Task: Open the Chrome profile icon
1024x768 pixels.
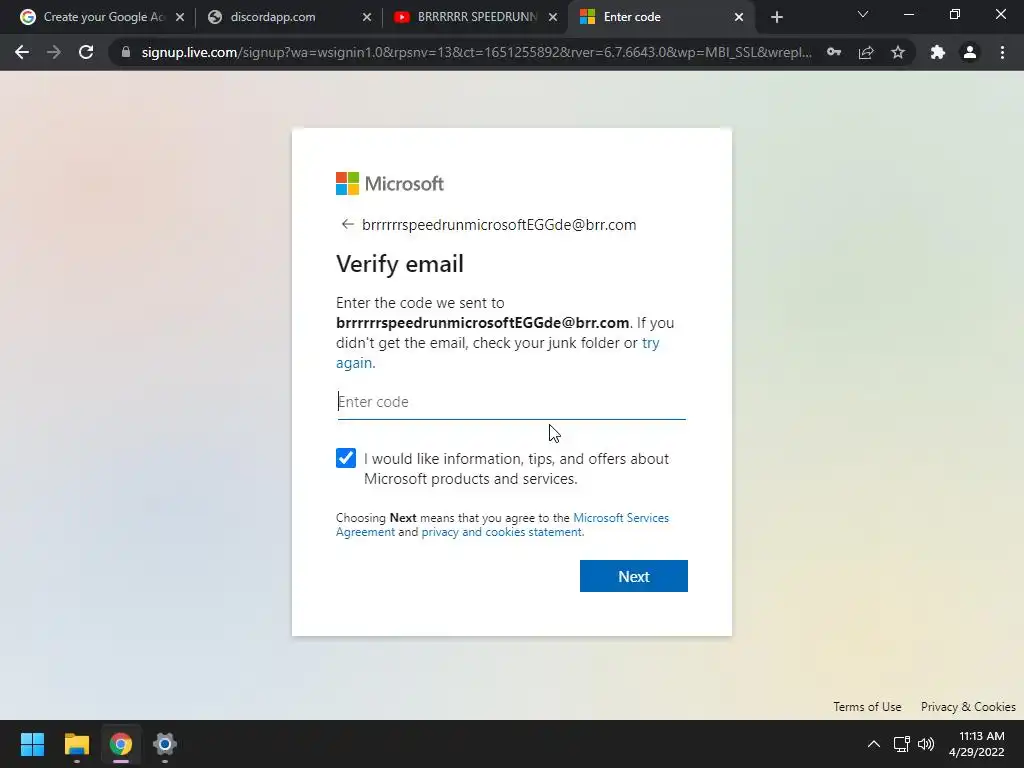Action: point(970,52)
